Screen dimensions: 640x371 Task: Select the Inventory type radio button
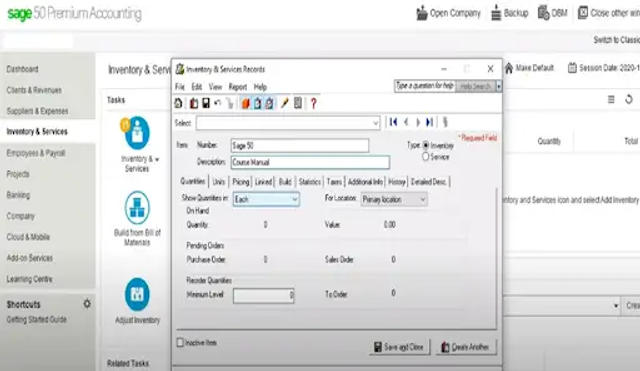[x=426, y=145]
